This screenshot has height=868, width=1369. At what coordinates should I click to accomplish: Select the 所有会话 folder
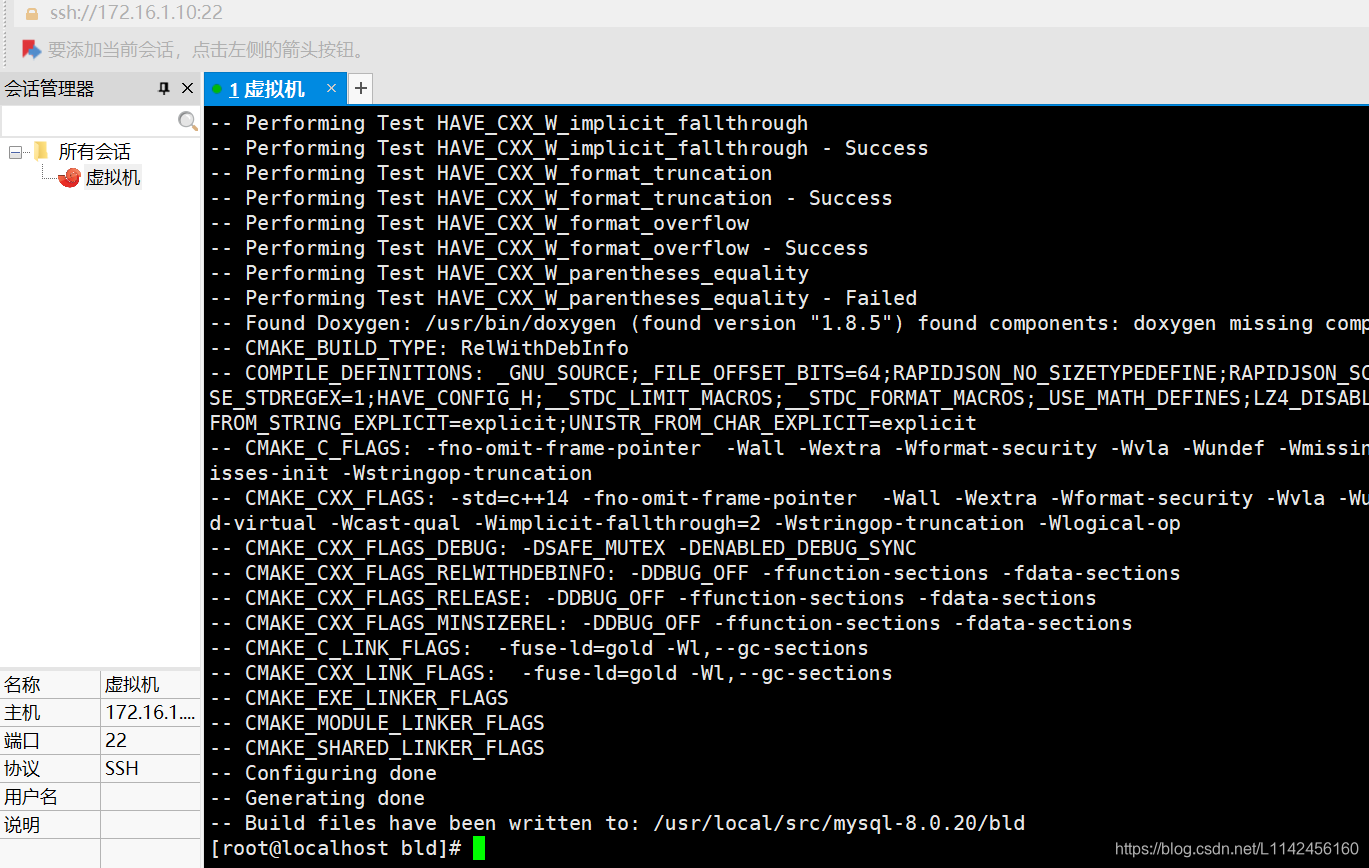pos(94,152)
